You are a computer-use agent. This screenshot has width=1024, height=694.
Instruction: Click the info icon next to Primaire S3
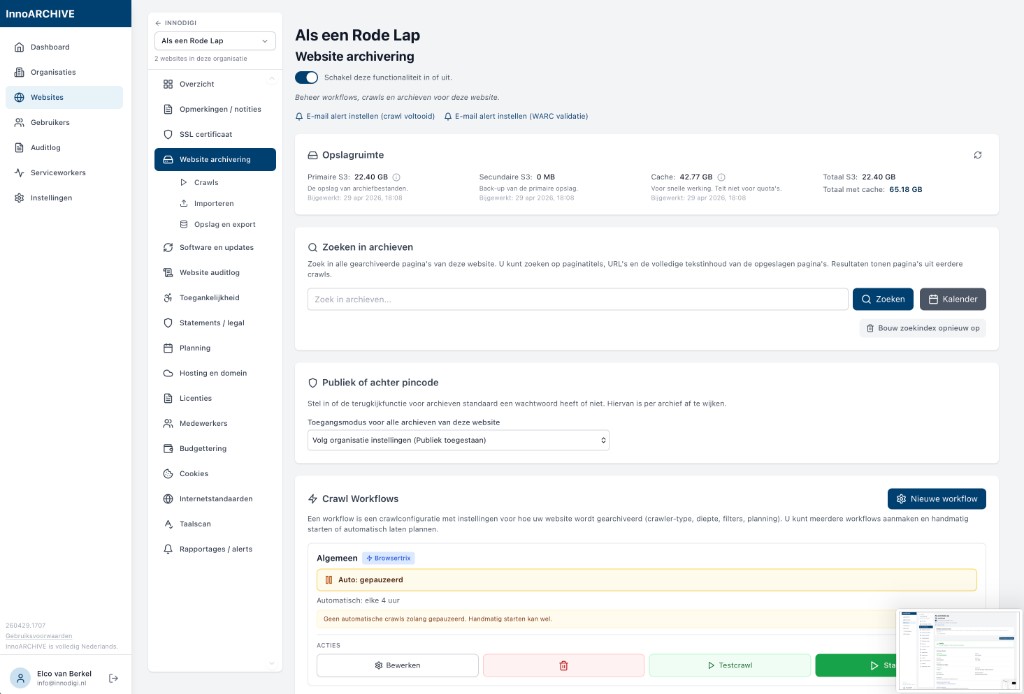tap(397, 177)
